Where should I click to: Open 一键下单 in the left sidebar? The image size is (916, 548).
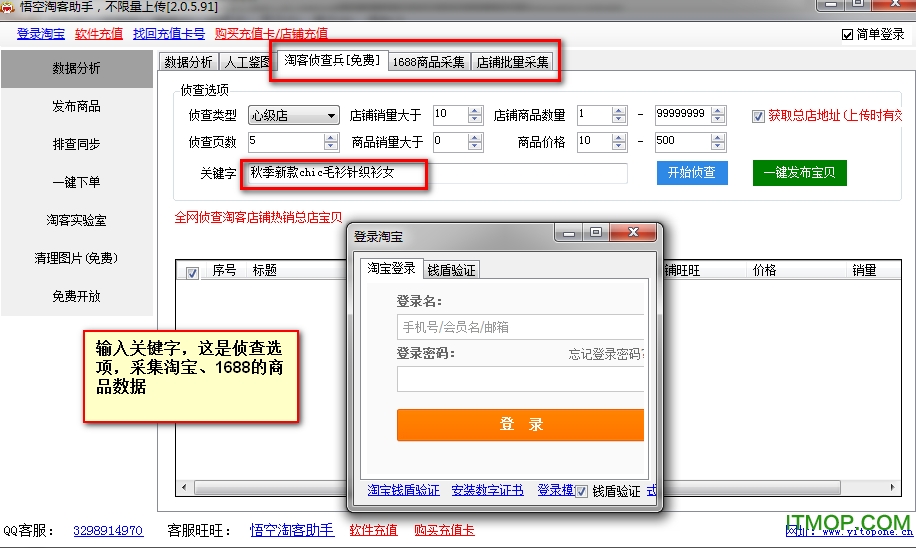(x=77, y=182)
